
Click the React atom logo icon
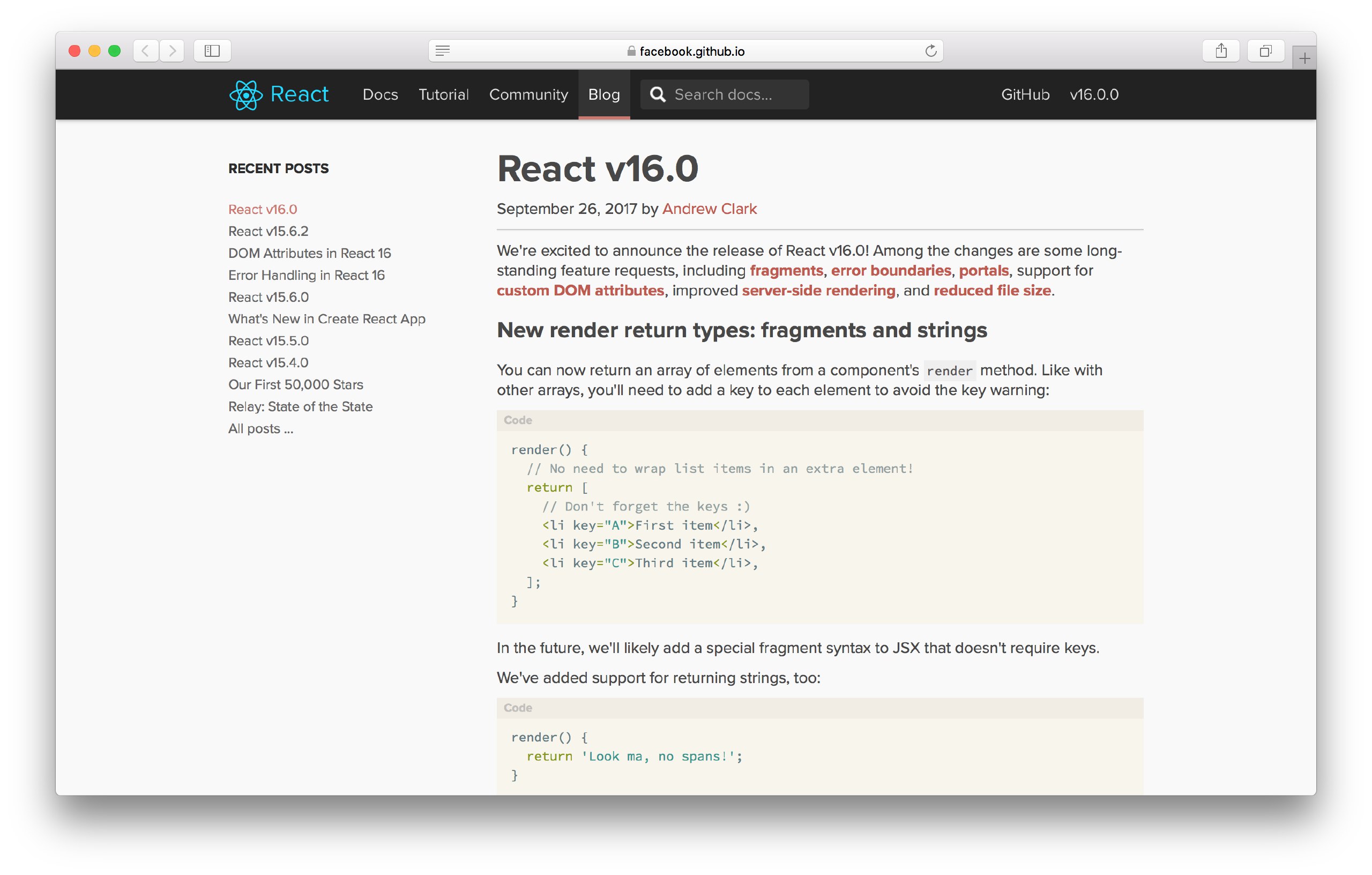coord(245,94)
